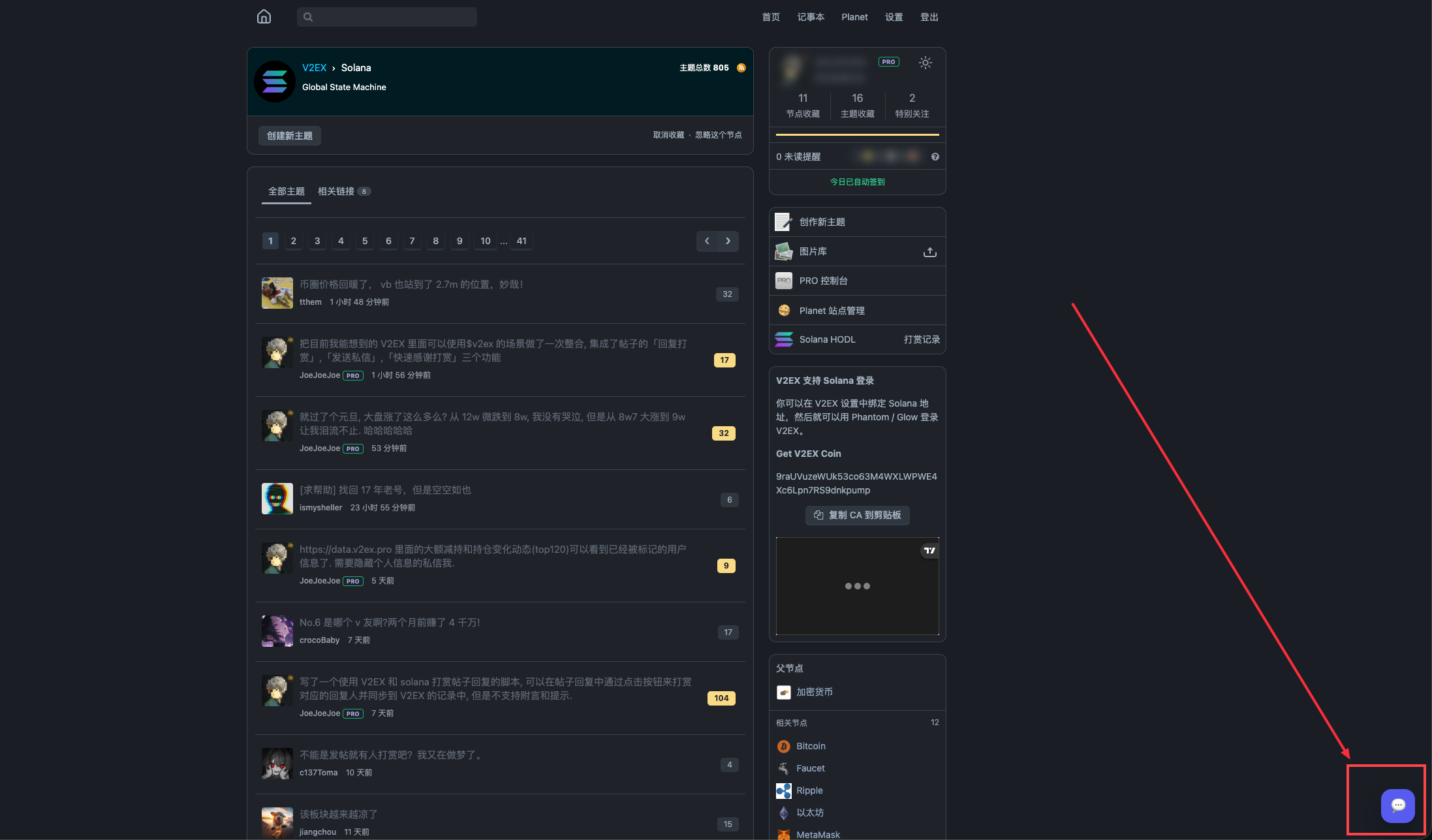The image size is (1432, 840).
Task: Go to next page with right chevron
Action: [728, 241]
